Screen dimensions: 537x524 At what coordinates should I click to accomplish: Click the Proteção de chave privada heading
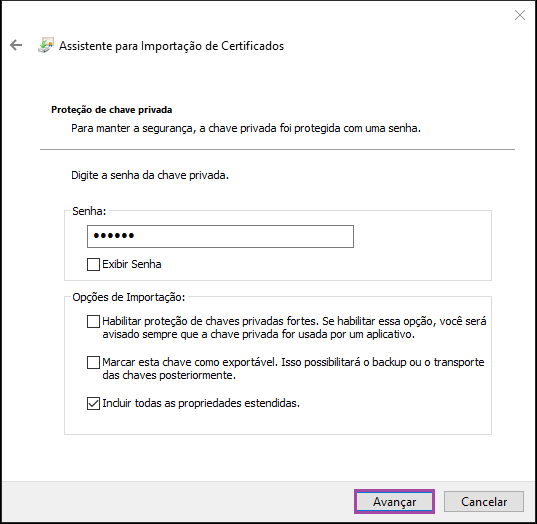tap(112, 110)
